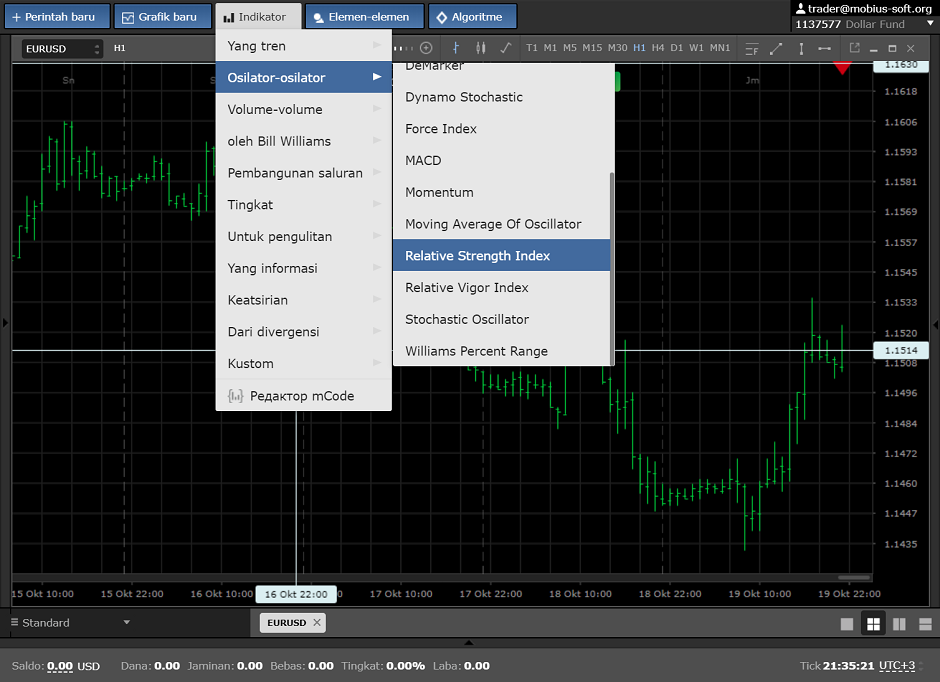Pick the diagonal trend line tool
Image resolution: width=940 pixels, height=682 pixels.
coord(776,49)
